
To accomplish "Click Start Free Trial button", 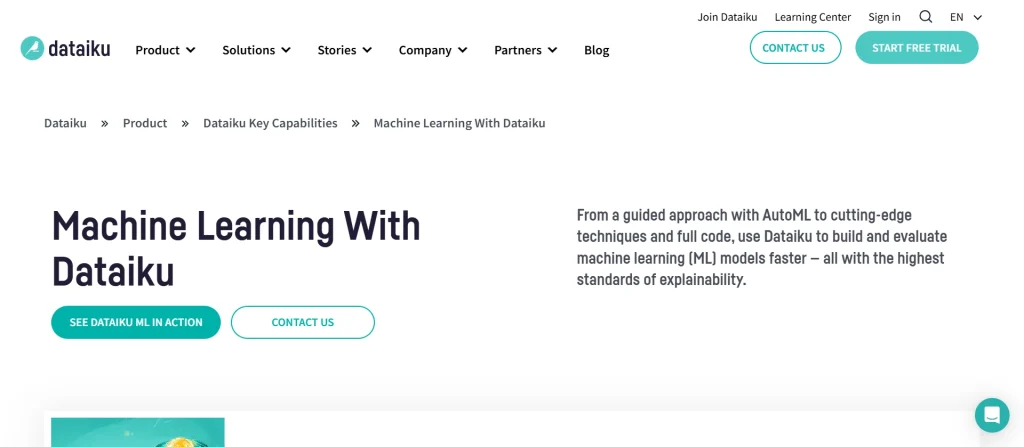I will coord(916,48).
